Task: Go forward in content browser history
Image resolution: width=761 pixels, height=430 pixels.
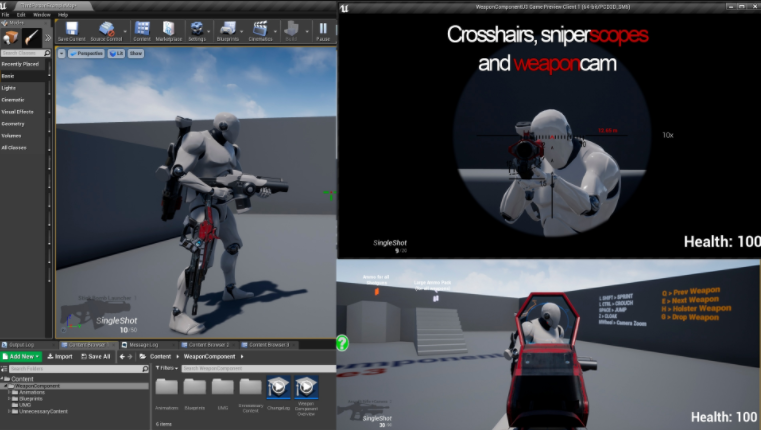Action: pyautogui.click(x=130, y=357)
